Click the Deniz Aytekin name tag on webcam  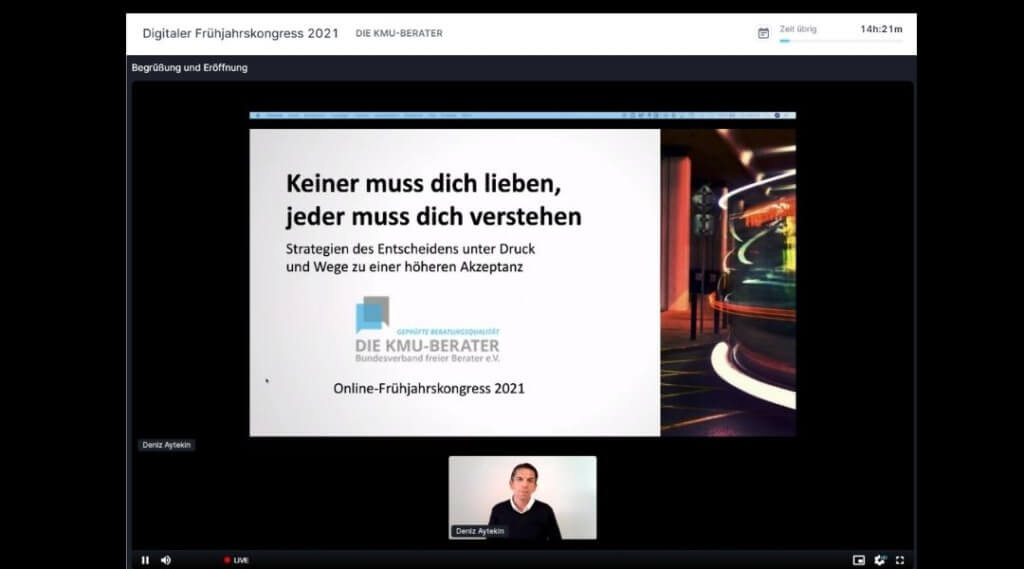pyautogui.click(x=478, y=531)
